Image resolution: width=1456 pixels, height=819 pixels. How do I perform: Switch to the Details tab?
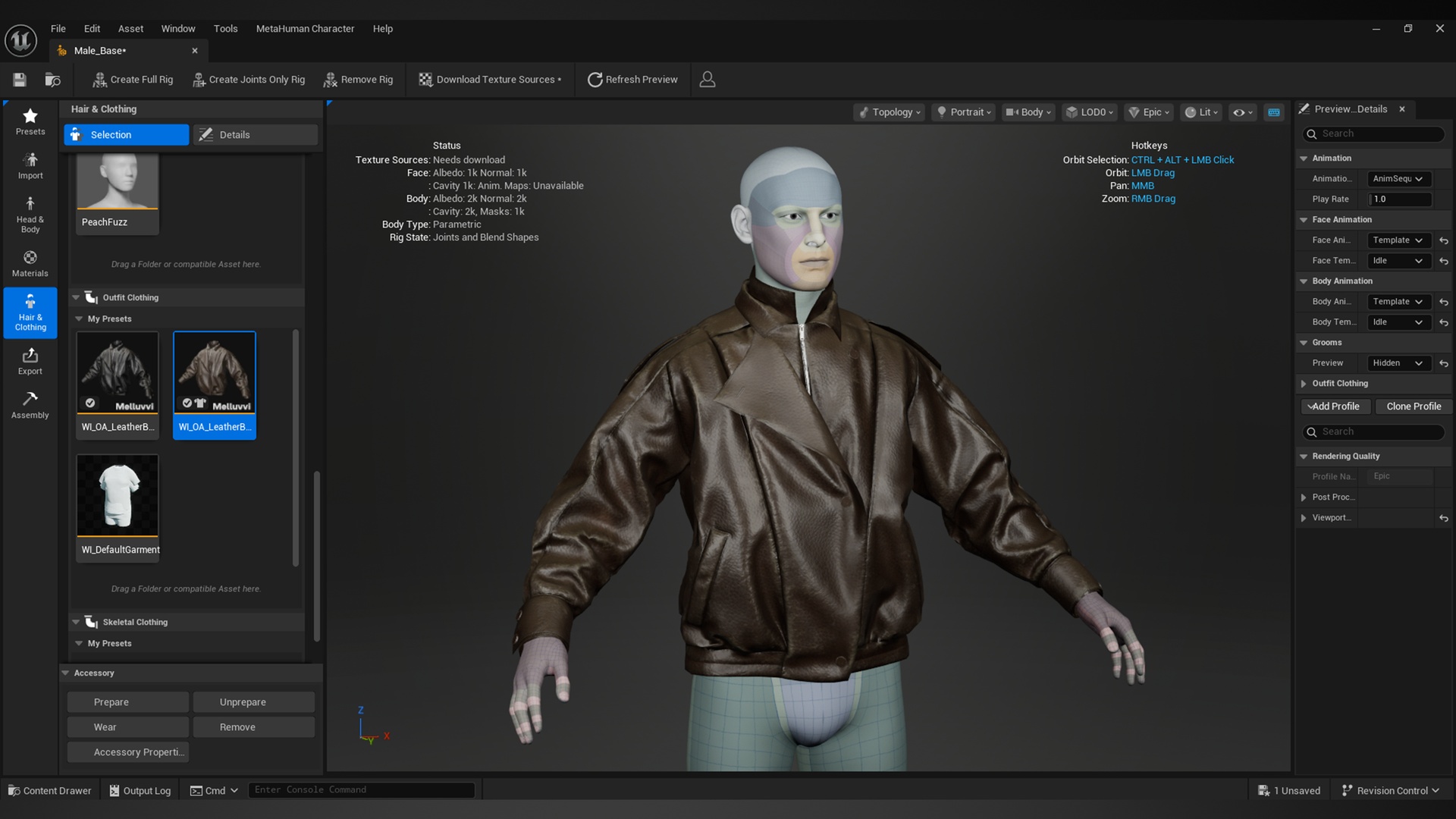tap(255, 135)
